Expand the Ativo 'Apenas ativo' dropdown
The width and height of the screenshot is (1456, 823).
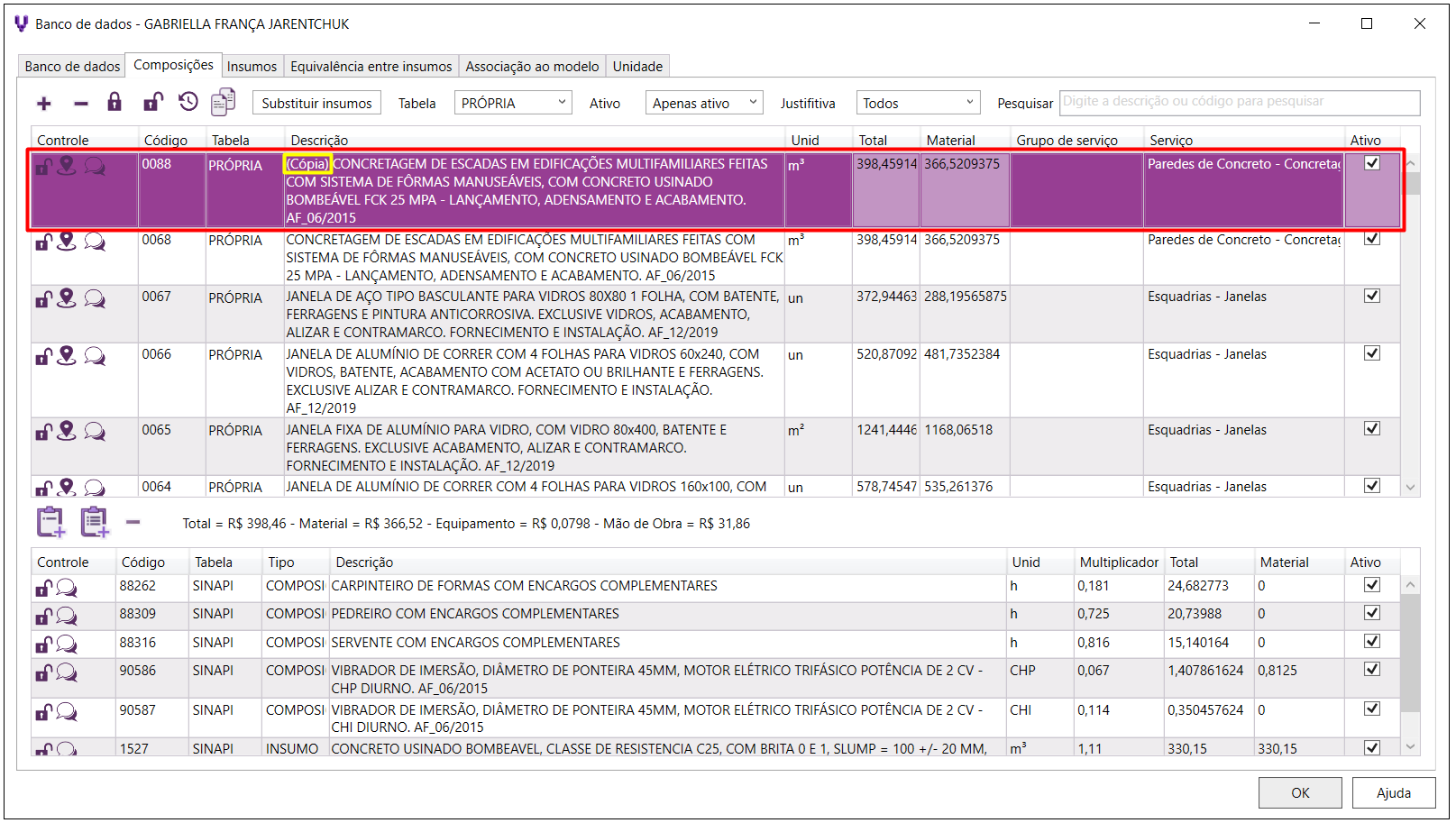tap(703, 103)
